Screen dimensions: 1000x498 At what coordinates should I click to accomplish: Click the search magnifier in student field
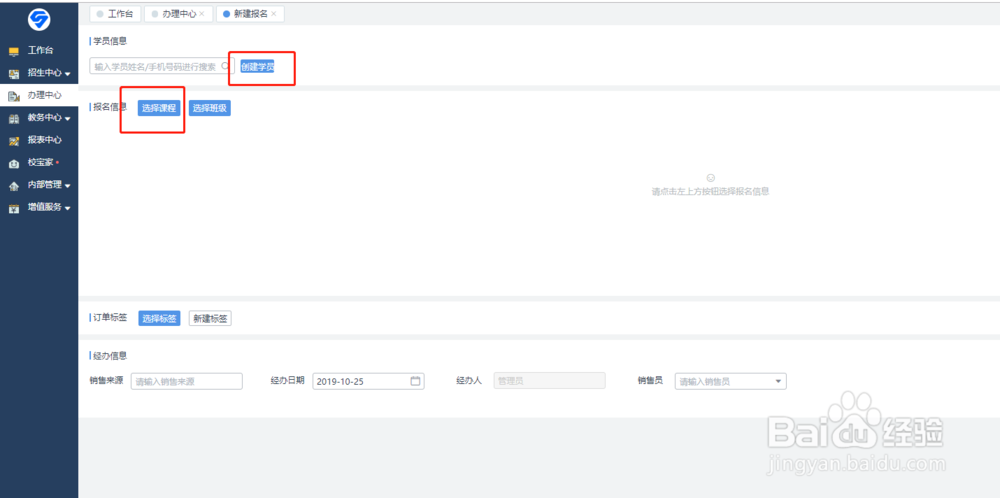(x=225, y=66)
